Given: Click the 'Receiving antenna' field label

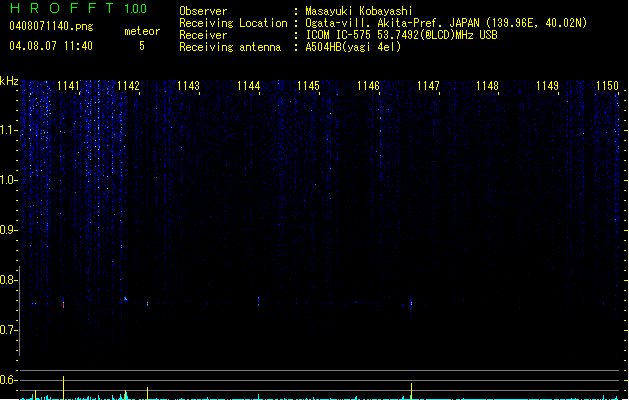Looking at the screenshot, I should click(230, 47).
